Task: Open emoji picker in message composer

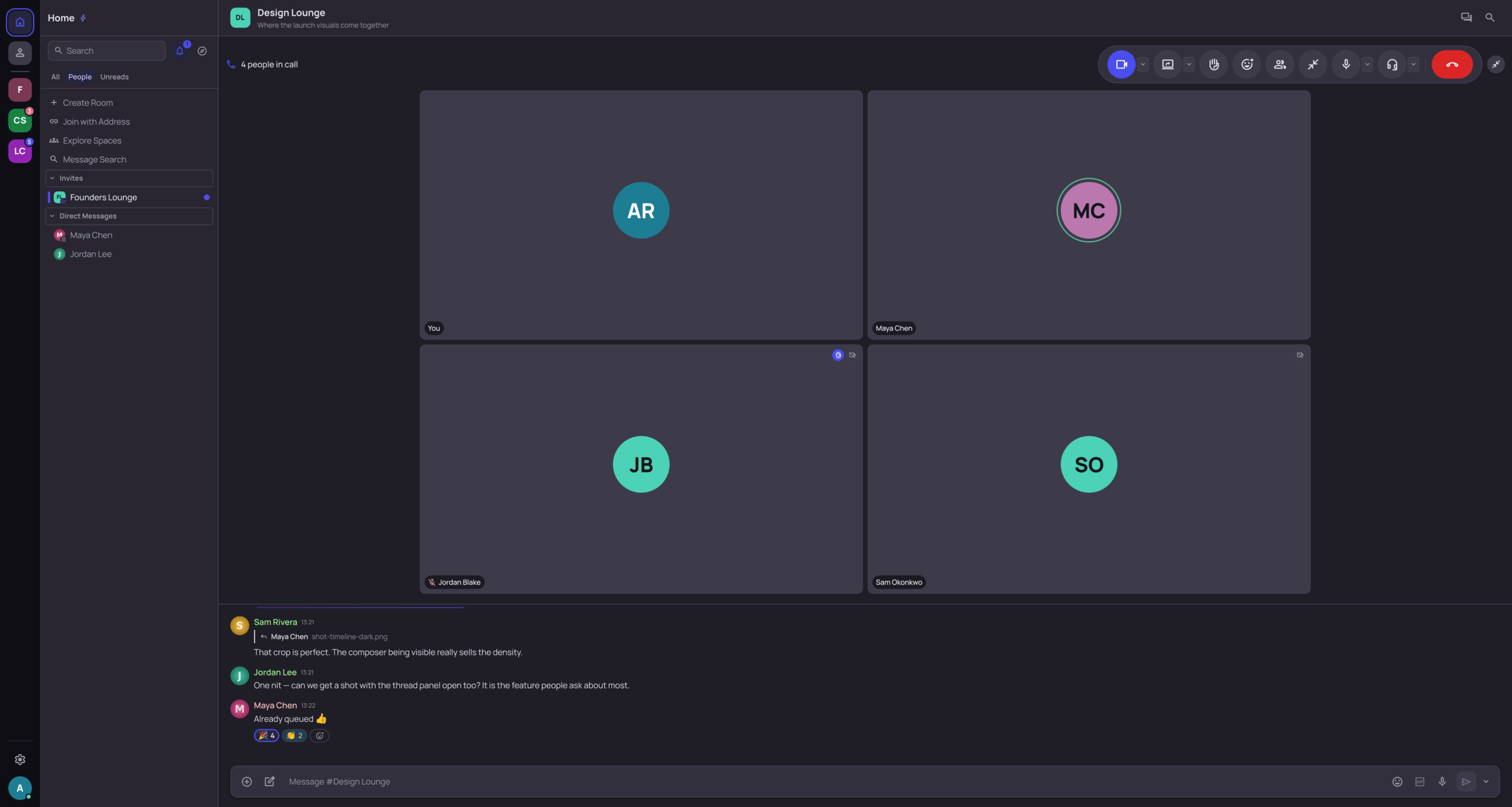Action: [x=1397, y=782]
